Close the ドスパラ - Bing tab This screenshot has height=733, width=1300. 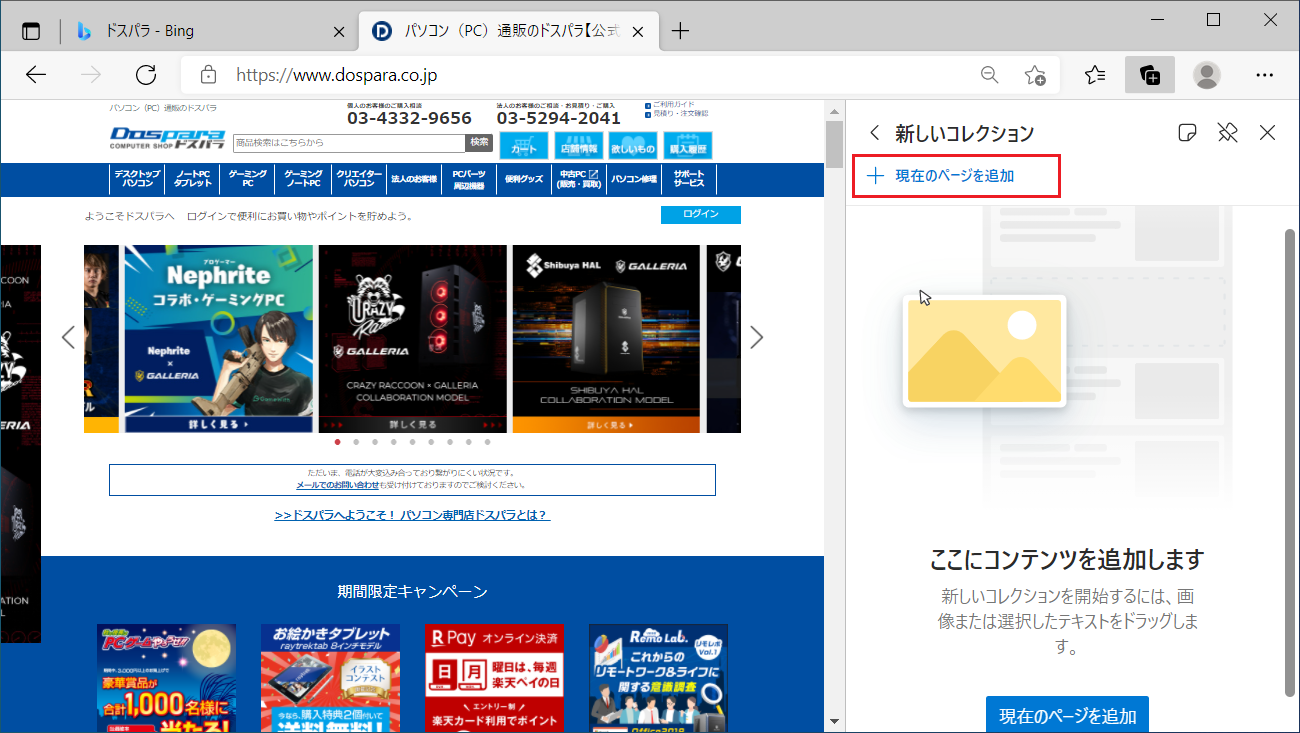(x=339, y=31)
